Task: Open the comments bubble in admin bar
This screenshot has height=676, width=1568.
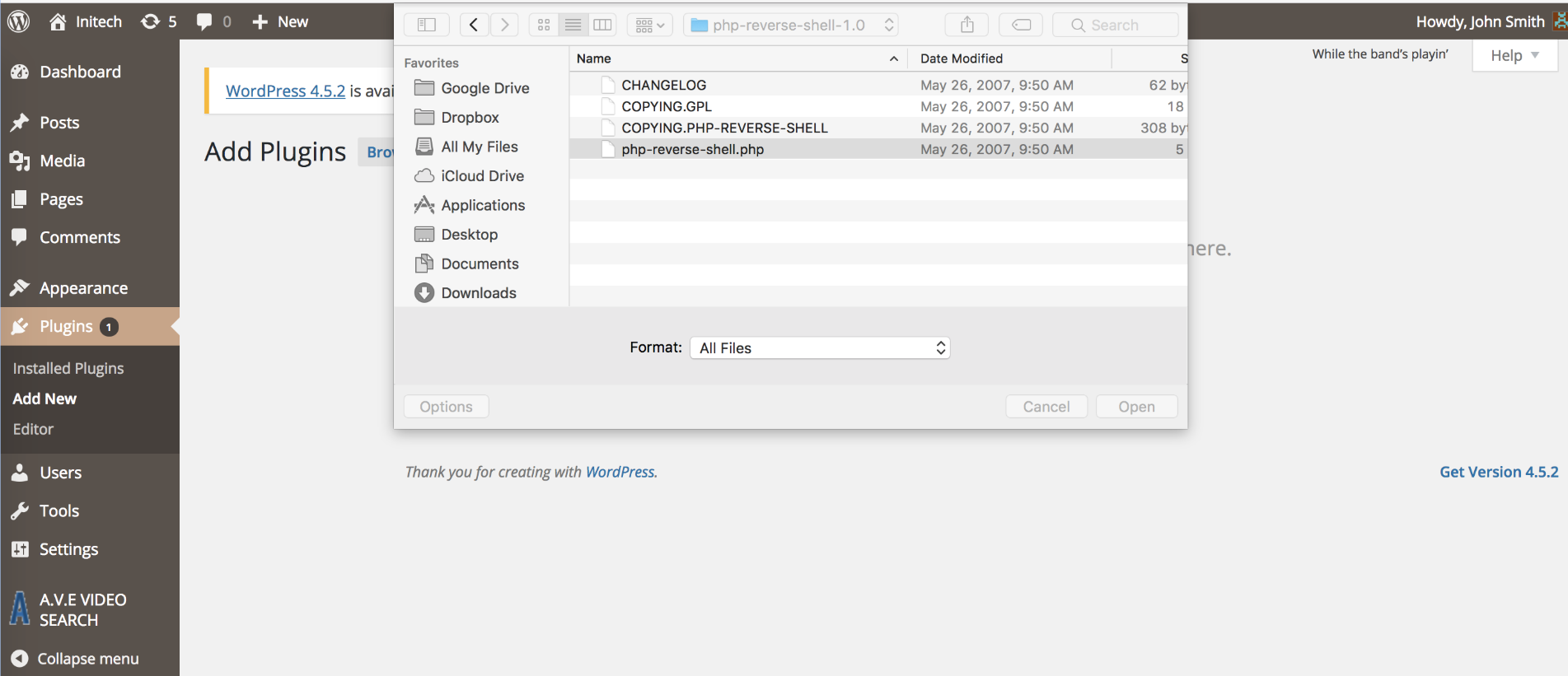Action: (x=213, y=21)
